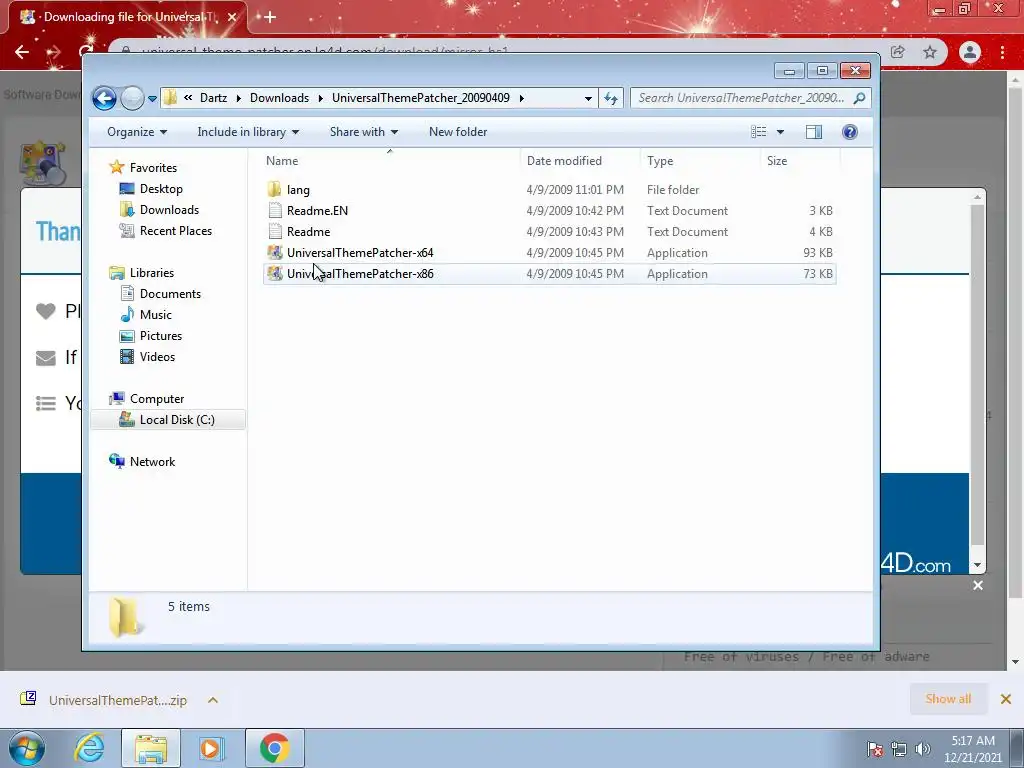
Task: Close the Downloading file Chrome tab
Action: (x=232, y=17)
